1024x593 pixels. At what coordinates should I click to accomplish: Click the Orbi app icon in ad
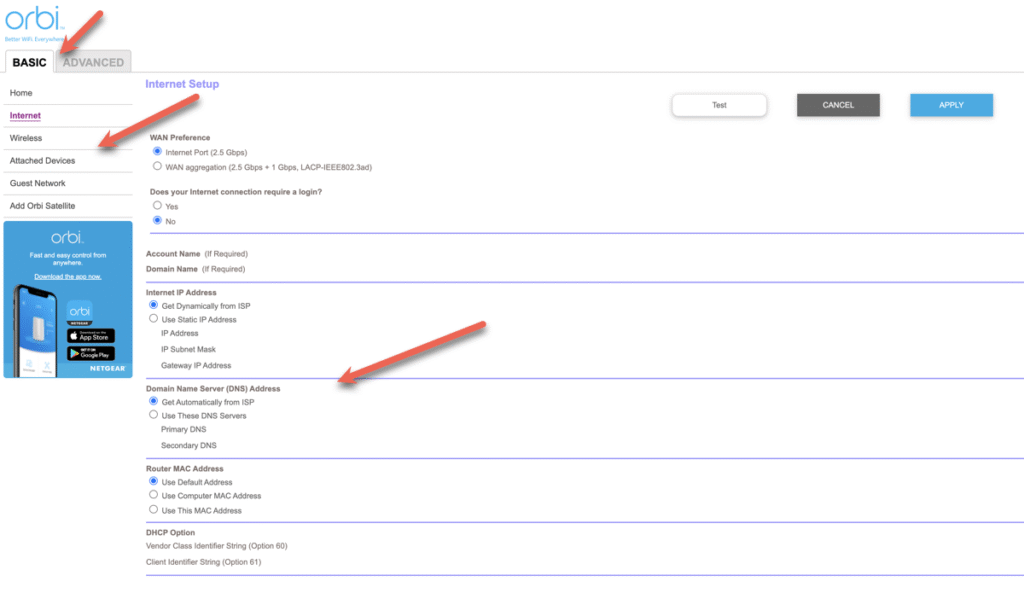pyautogui.click(x=80, y=312)
